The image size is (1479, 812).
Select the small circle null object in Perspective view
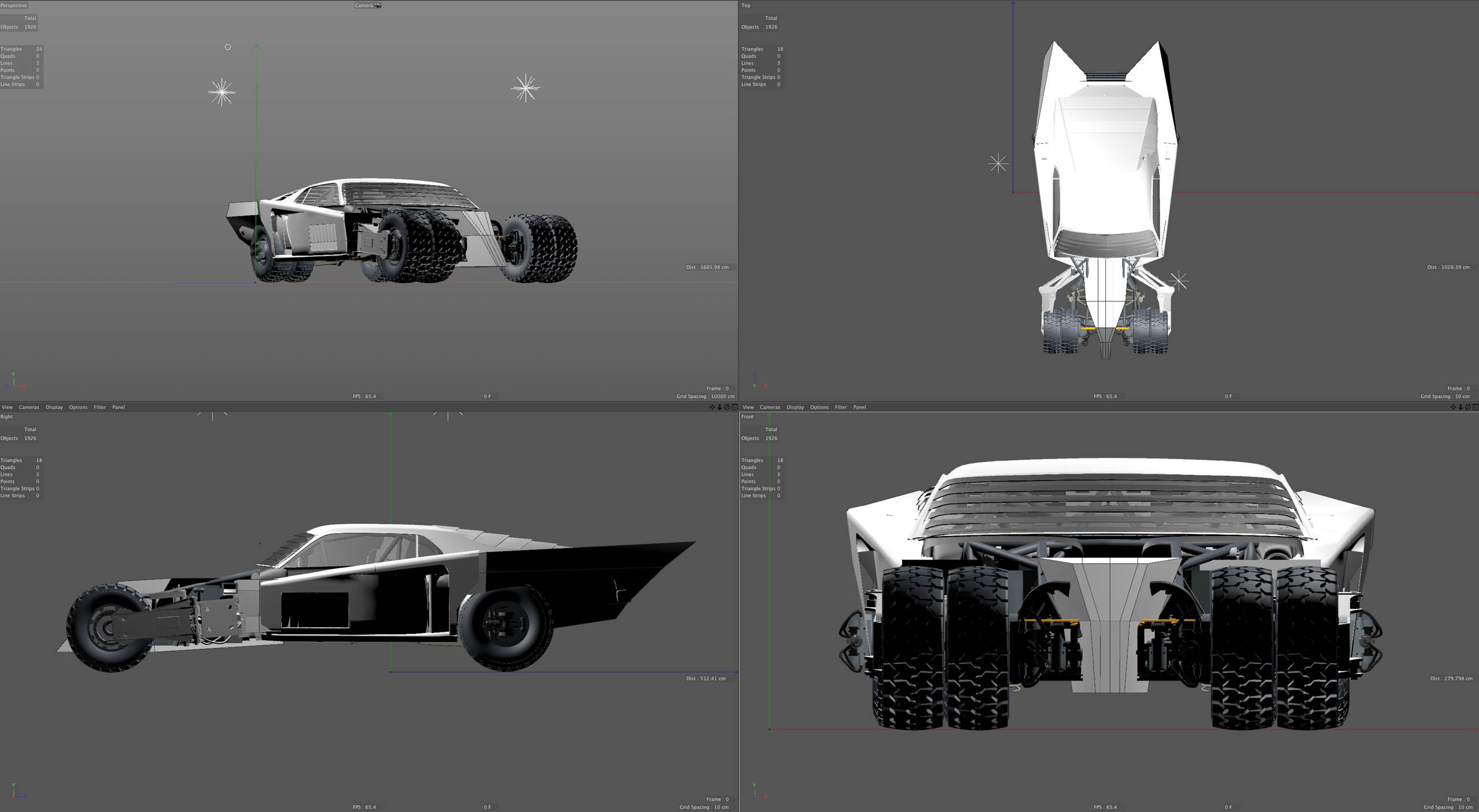228,47
